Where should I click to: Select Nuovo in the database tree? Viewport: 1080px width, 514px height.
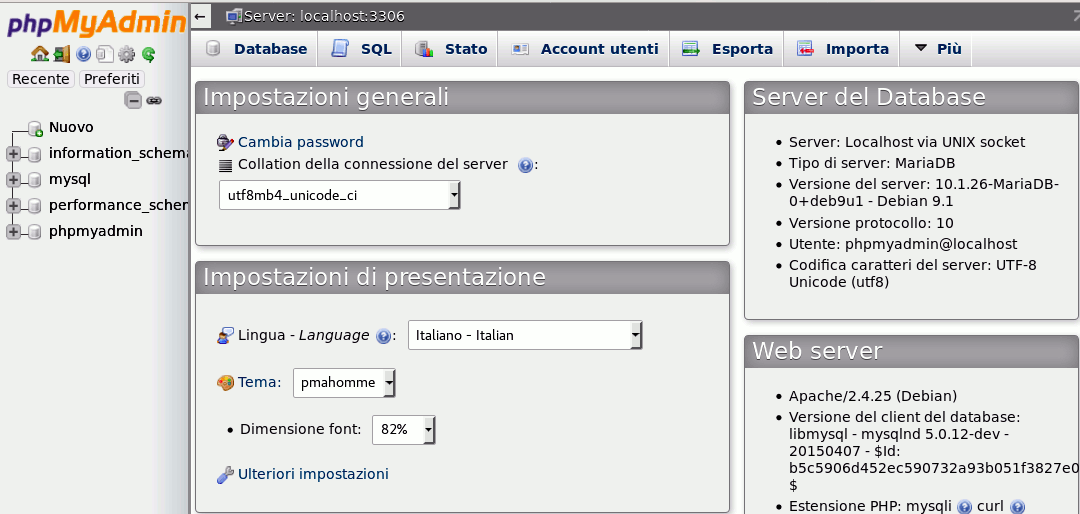pos(71,127)
